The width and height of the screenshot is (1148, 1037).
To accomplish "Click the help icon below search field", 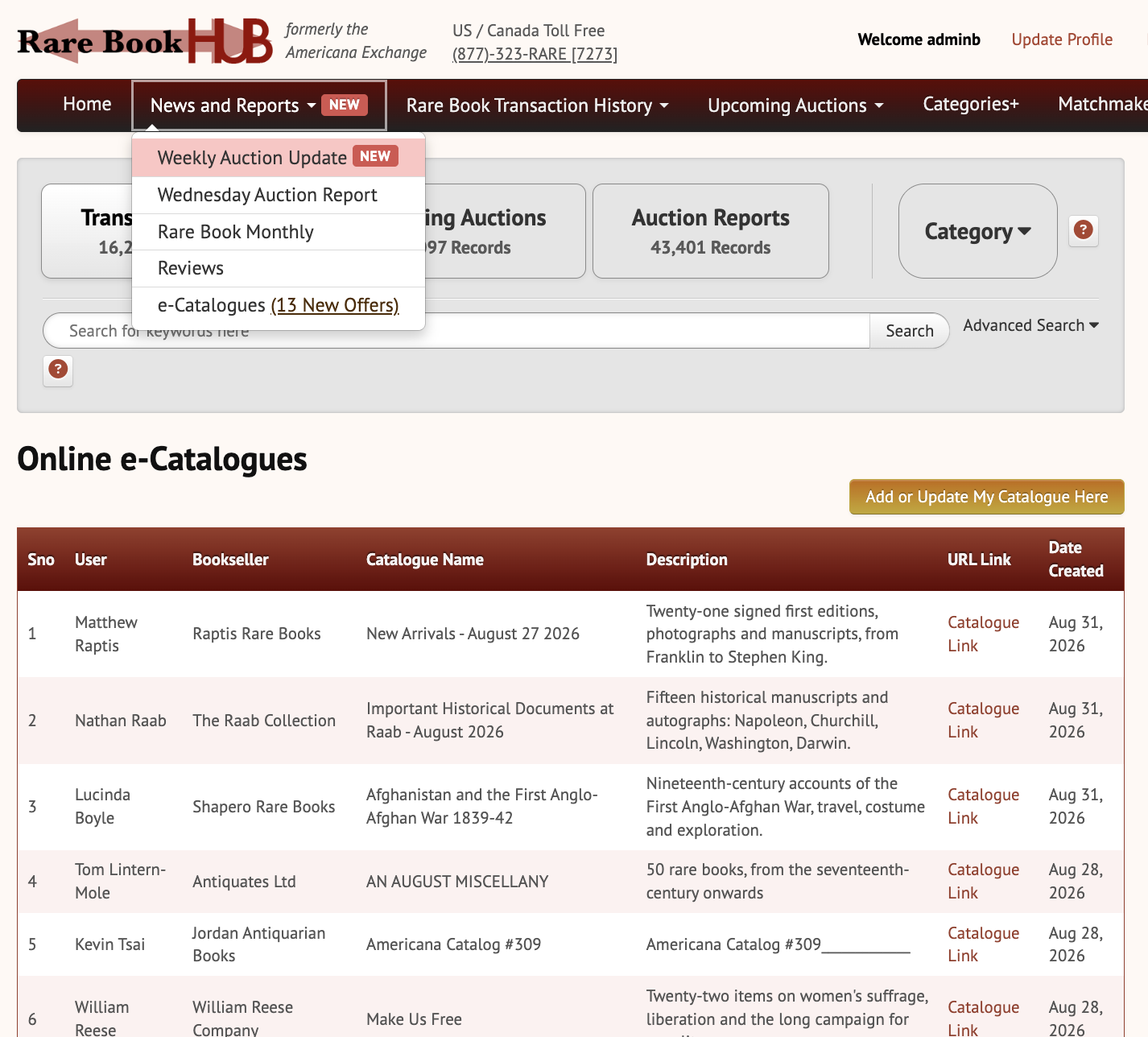I will pos(58,370).
